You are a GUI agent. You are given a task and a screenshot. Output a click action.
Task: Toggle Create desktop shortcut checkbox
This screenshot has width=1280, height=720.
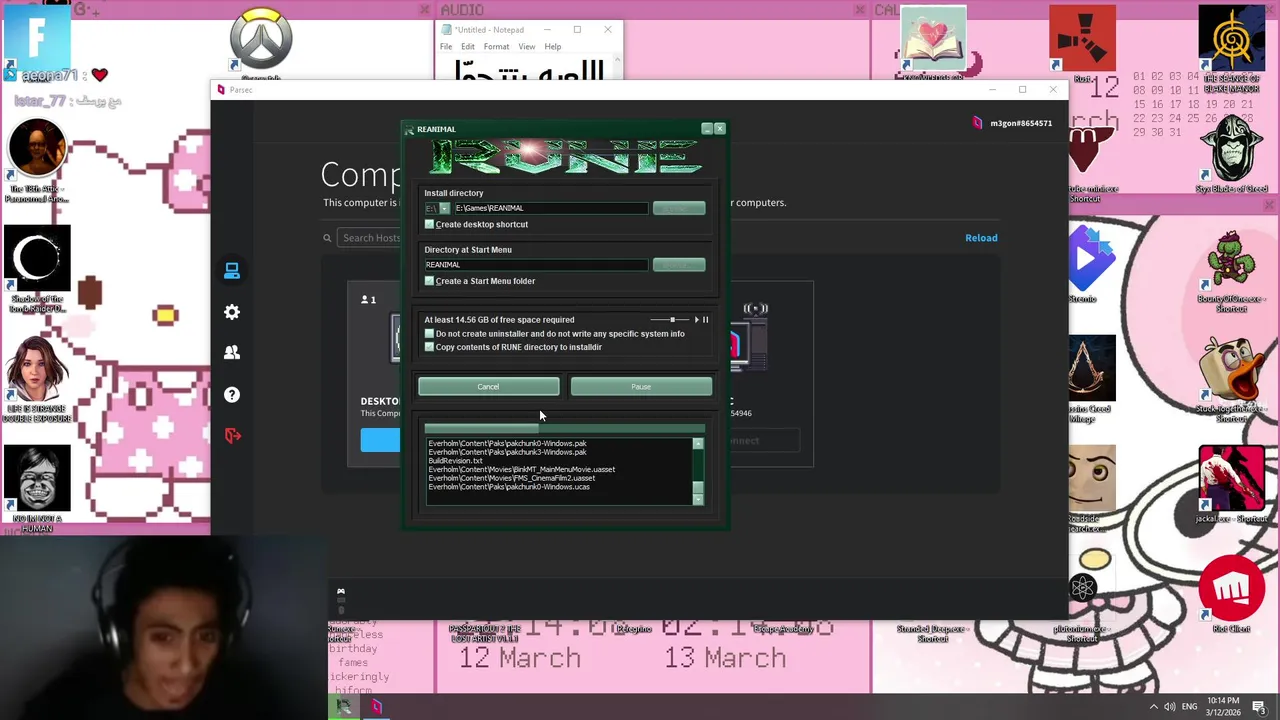pyautogui.click(x=429, y=225)
